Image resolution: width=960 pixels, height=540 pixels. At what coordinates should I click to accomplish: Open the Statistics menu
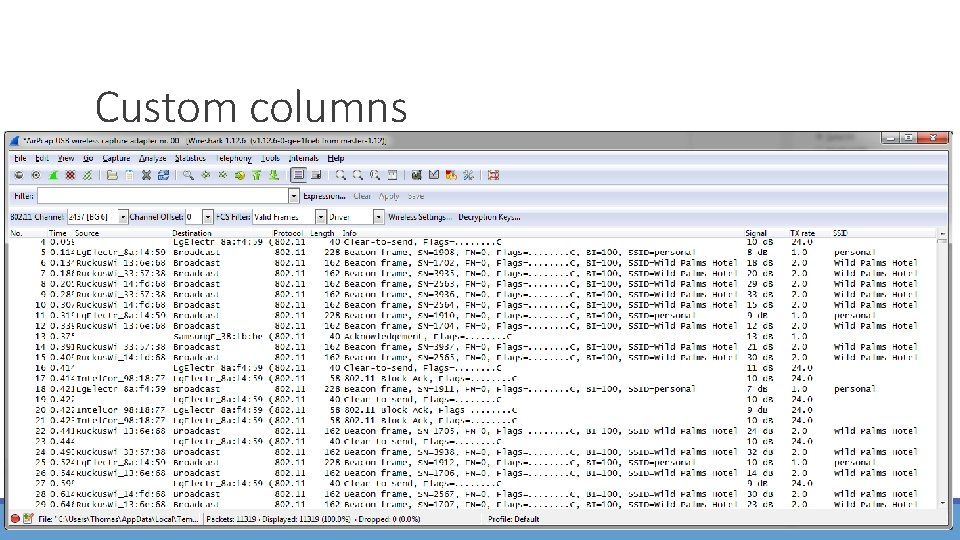(190, 158)
